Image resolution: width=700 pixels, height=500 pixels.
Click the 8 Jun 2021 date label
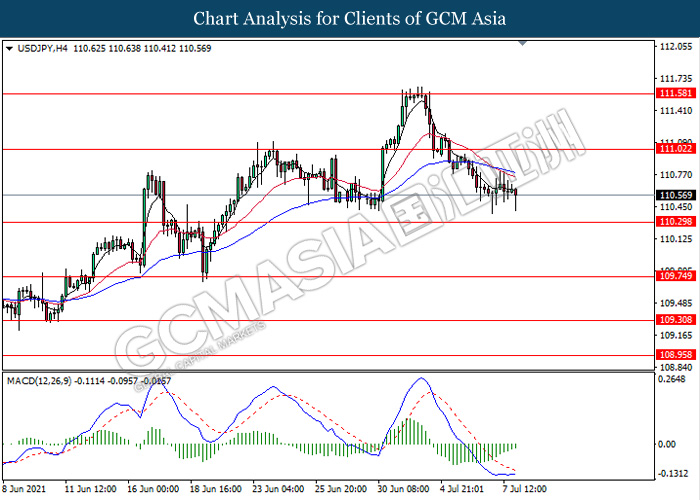click(24, 489)
